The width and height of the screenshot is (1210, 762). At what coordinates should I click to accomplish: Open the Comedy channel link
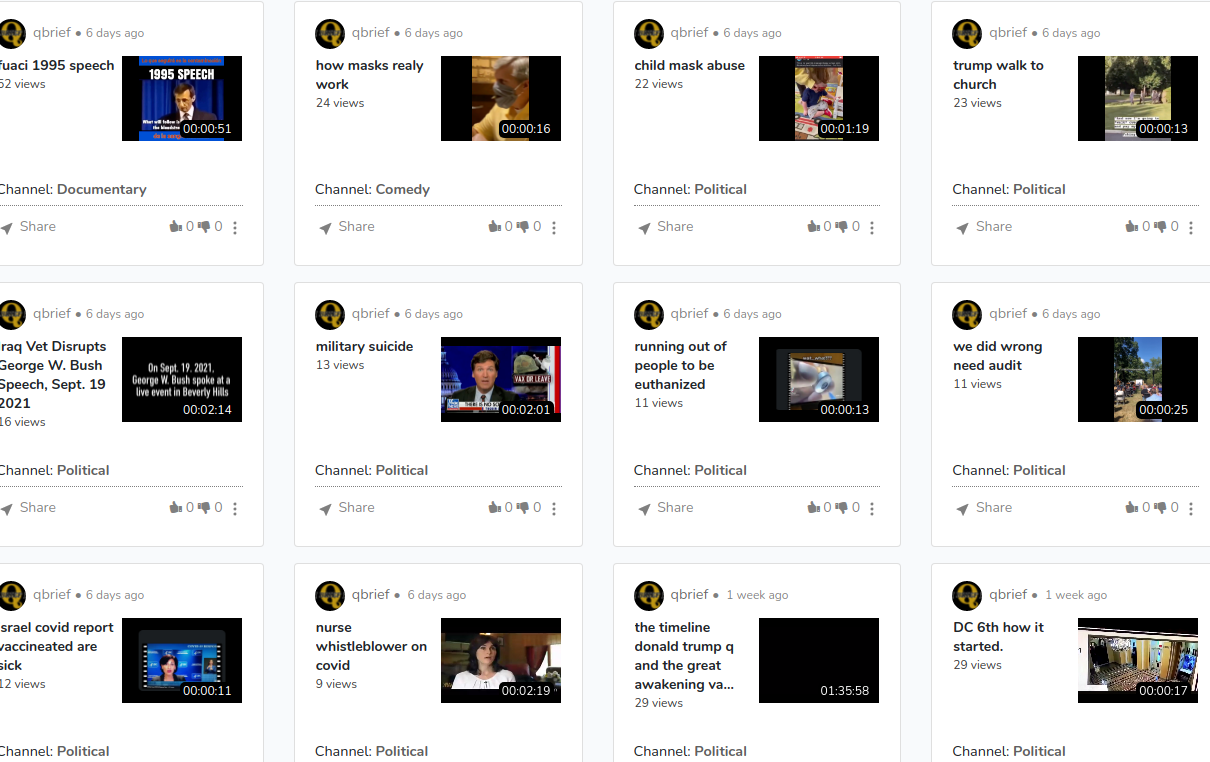pyautogui.click(x=403, y=190)
